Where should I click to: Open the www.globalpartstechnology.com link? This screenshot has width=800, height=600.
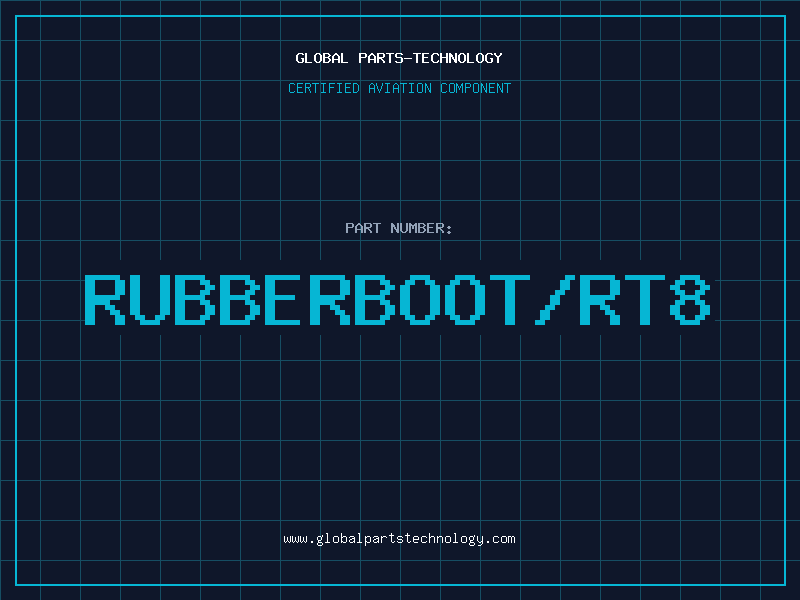399,539
